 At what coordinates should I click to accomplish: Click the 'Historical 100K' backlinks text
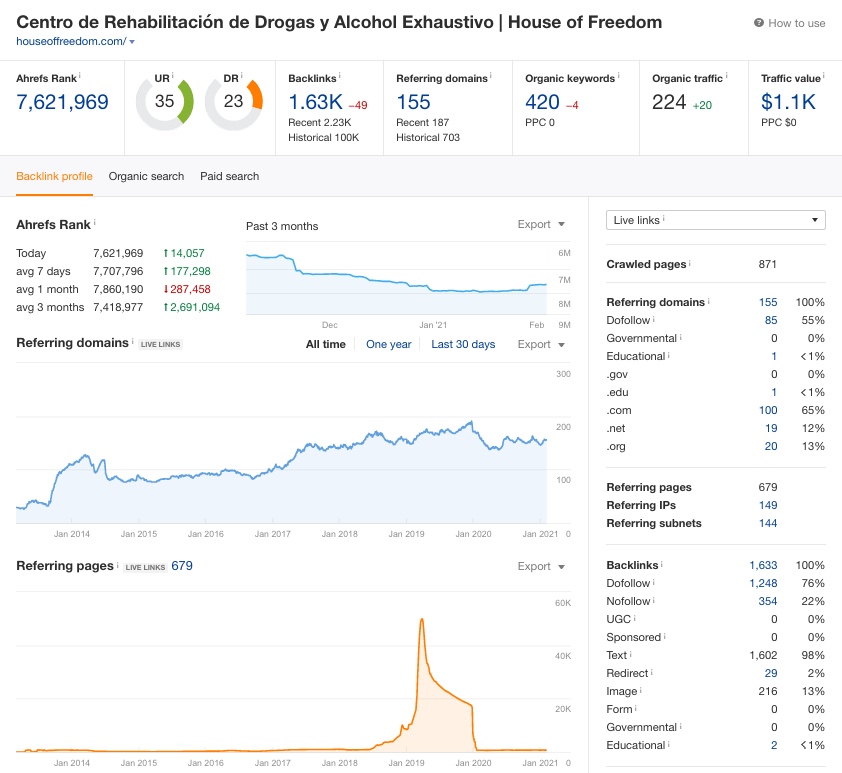[323, 137]
